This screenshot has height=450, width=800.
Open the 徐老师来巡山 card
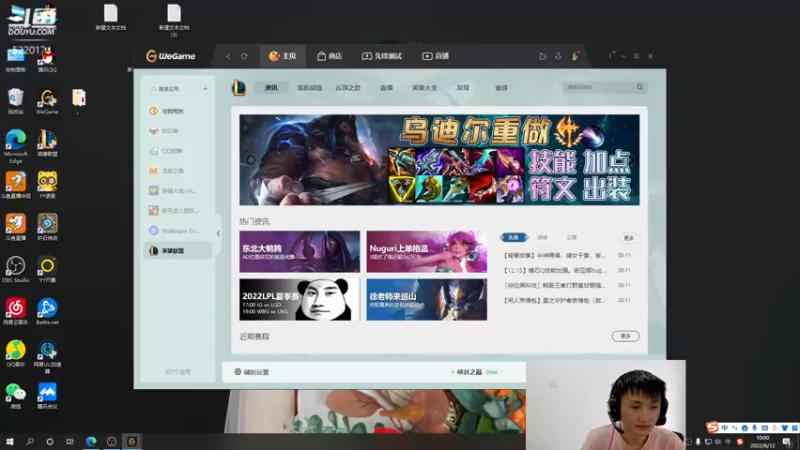(x=427, y=299)
